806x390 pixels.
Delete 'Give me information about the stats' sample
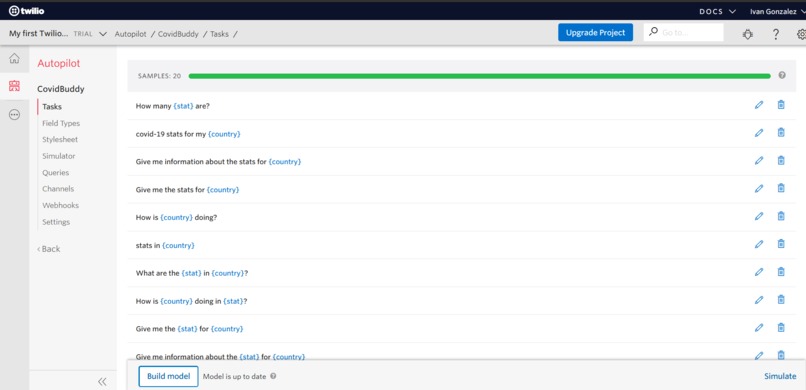[x=781, y=160]
